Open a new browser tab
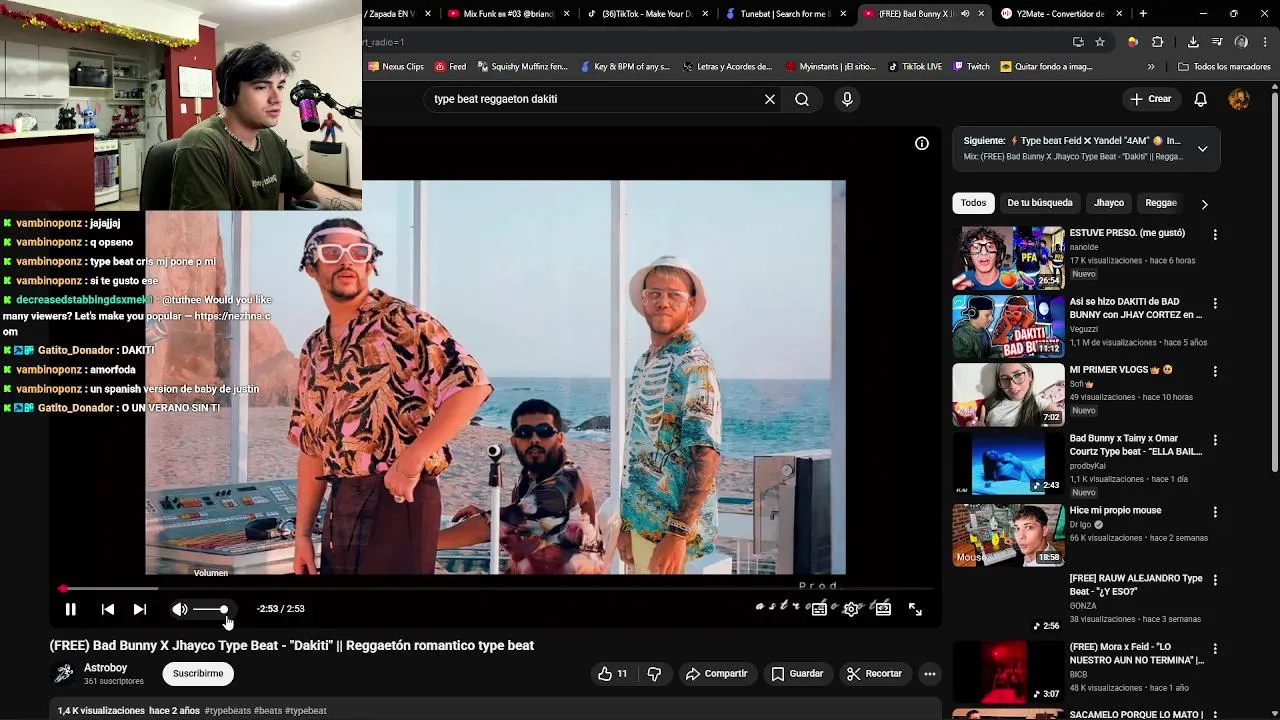Screen dimensions: 1280x720 (1143, 14)
